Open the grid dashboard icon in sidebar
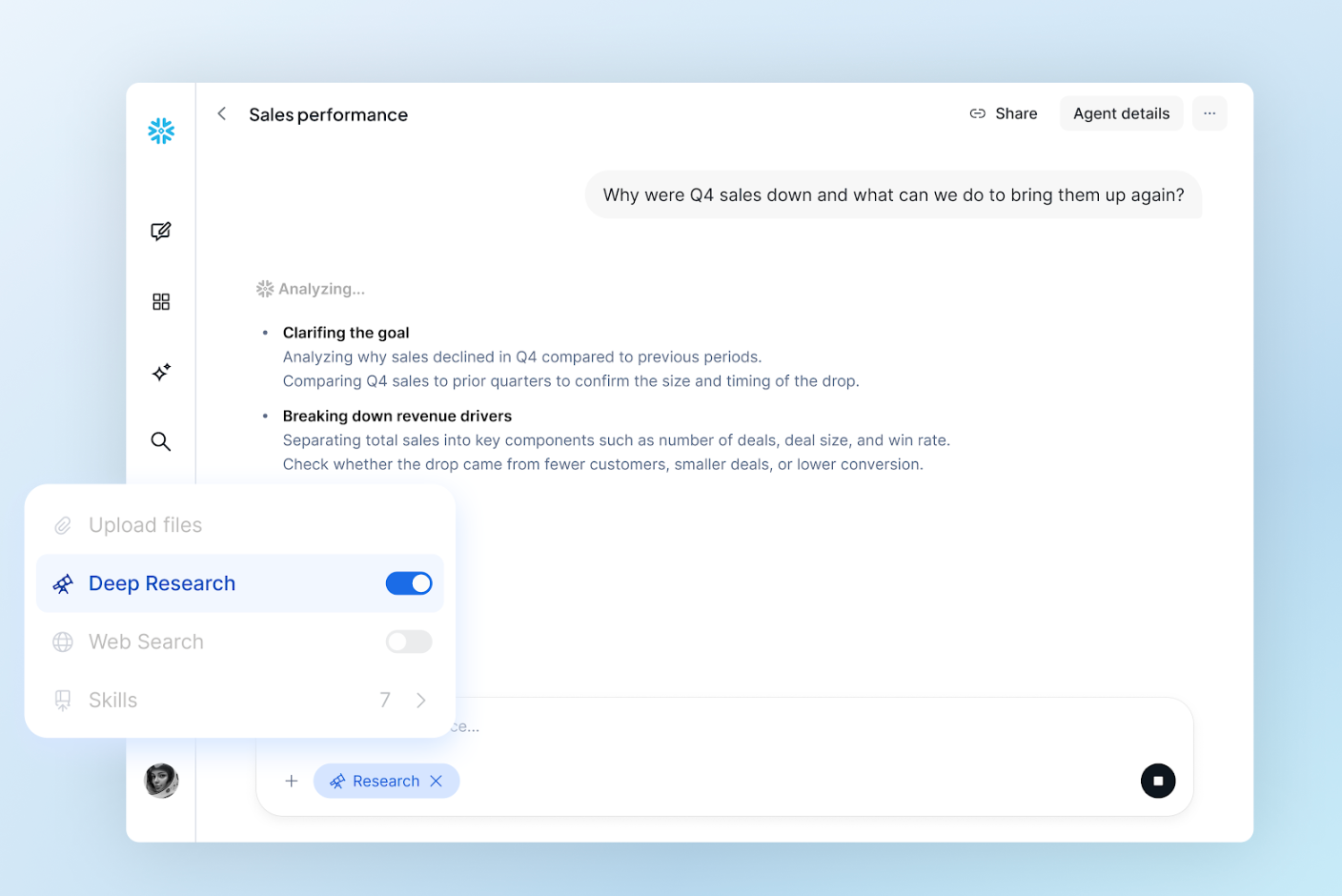 click(161, 302)
